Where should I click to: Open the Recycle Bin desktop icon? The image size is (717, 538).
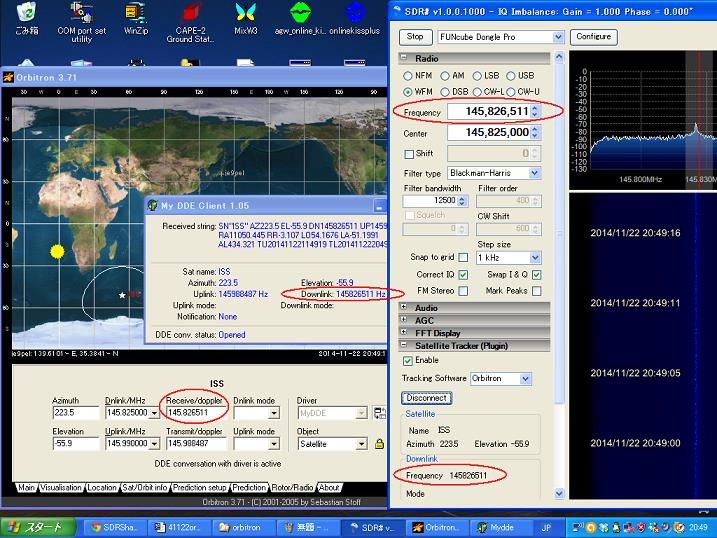click(27, 18)
